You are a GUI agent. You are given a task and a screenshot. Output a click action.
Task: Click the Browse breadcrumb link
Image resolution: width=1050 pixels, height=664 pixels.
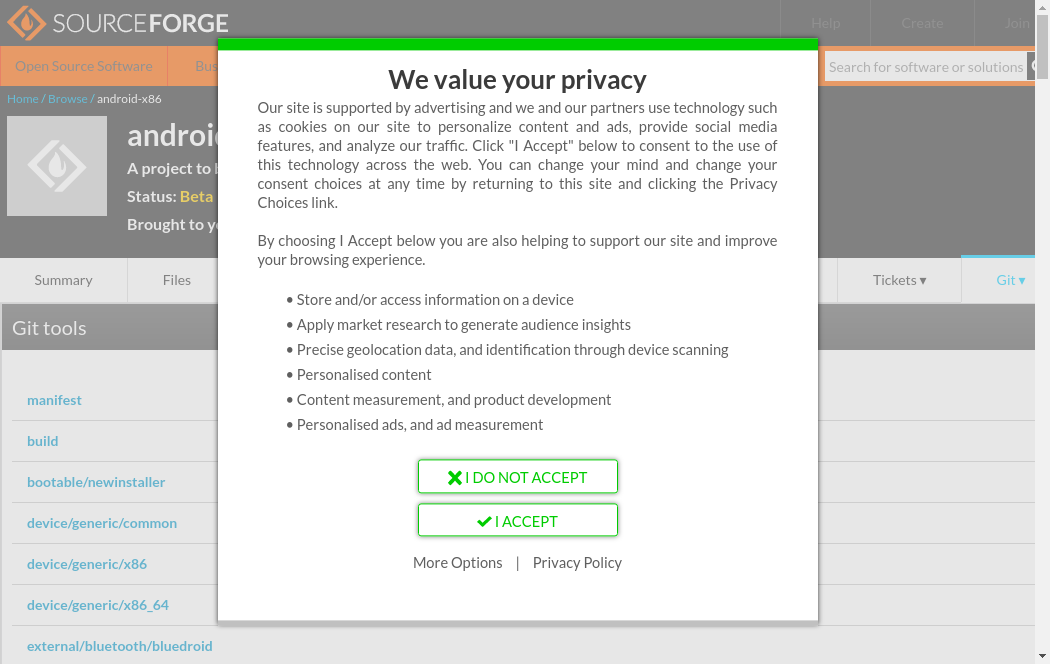pos(67,99)
